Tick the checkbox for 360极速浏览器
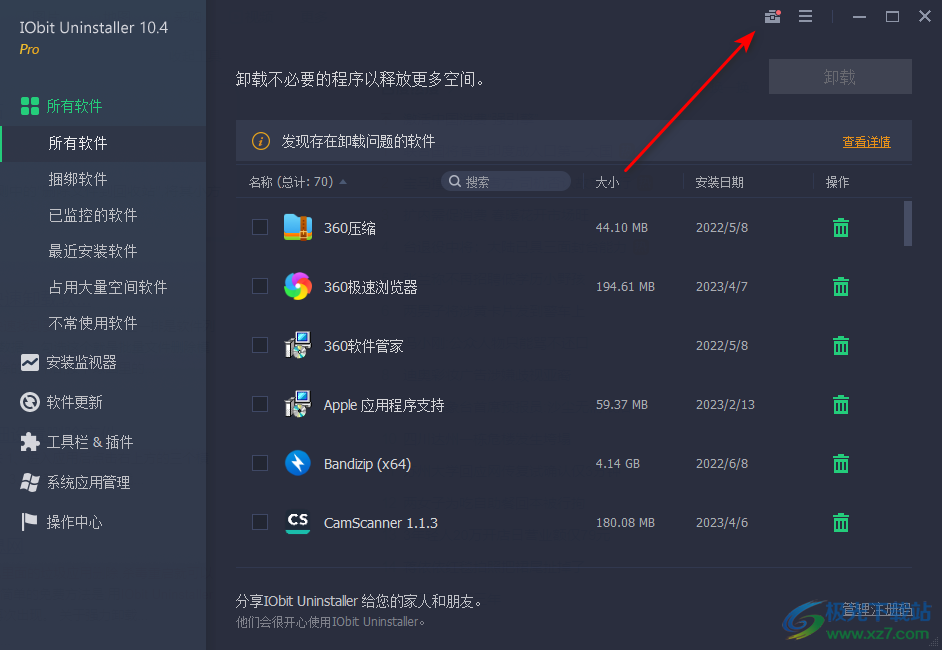 (260, 286)
